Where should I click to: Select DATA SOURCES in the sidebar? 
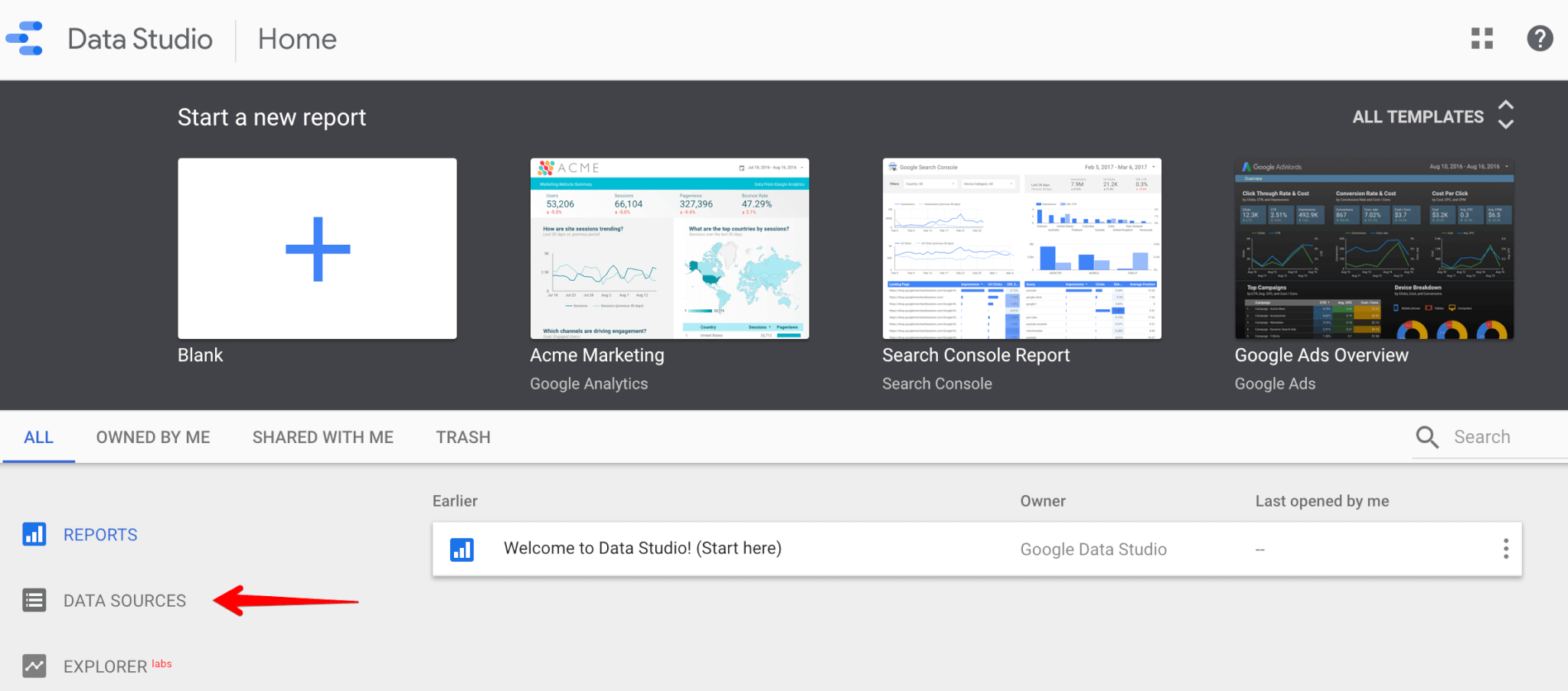click(125, 601)
